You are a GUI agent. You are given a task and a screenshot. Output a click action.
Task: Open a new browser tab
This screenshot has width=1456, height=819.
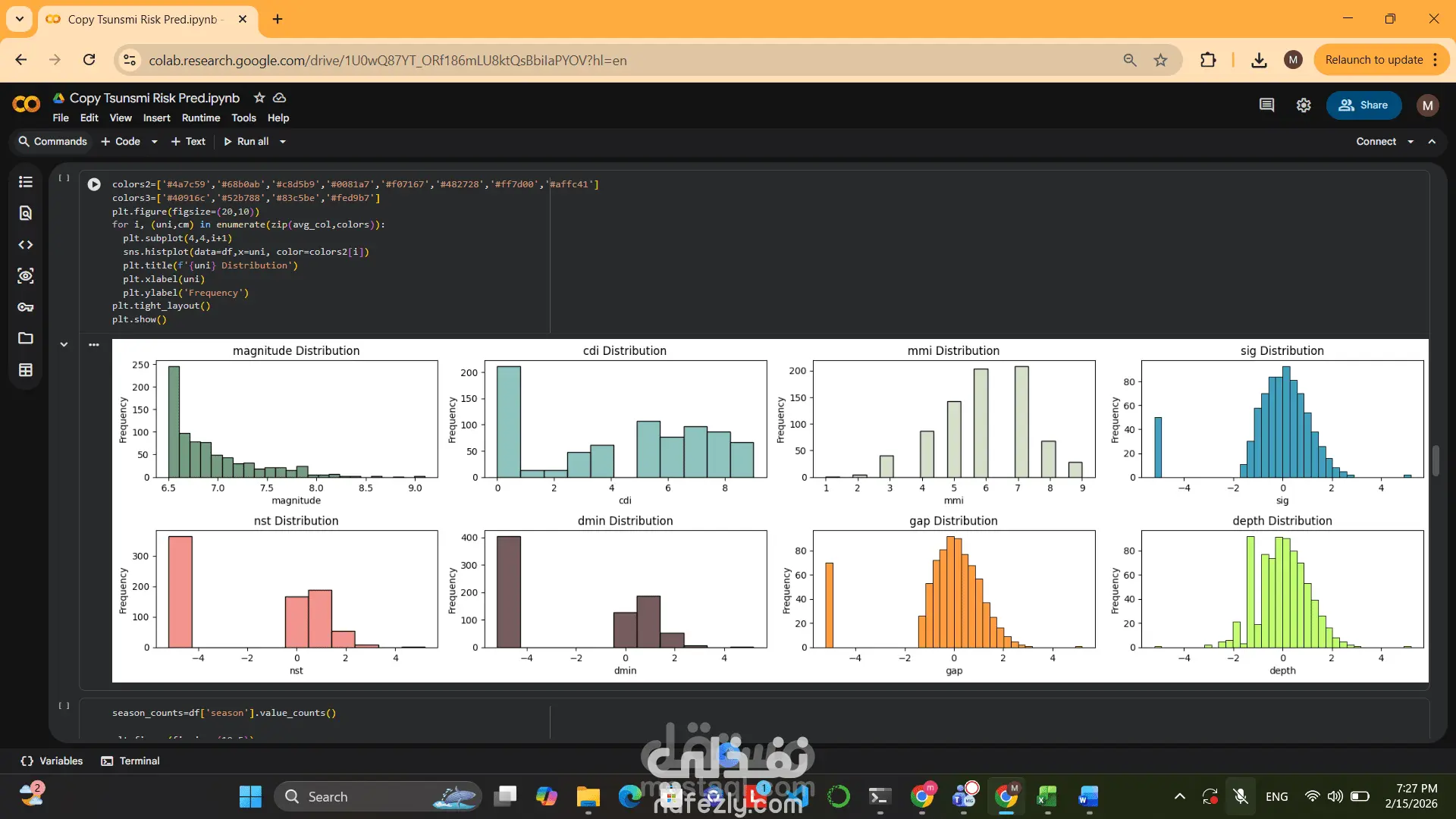point(278,19)
